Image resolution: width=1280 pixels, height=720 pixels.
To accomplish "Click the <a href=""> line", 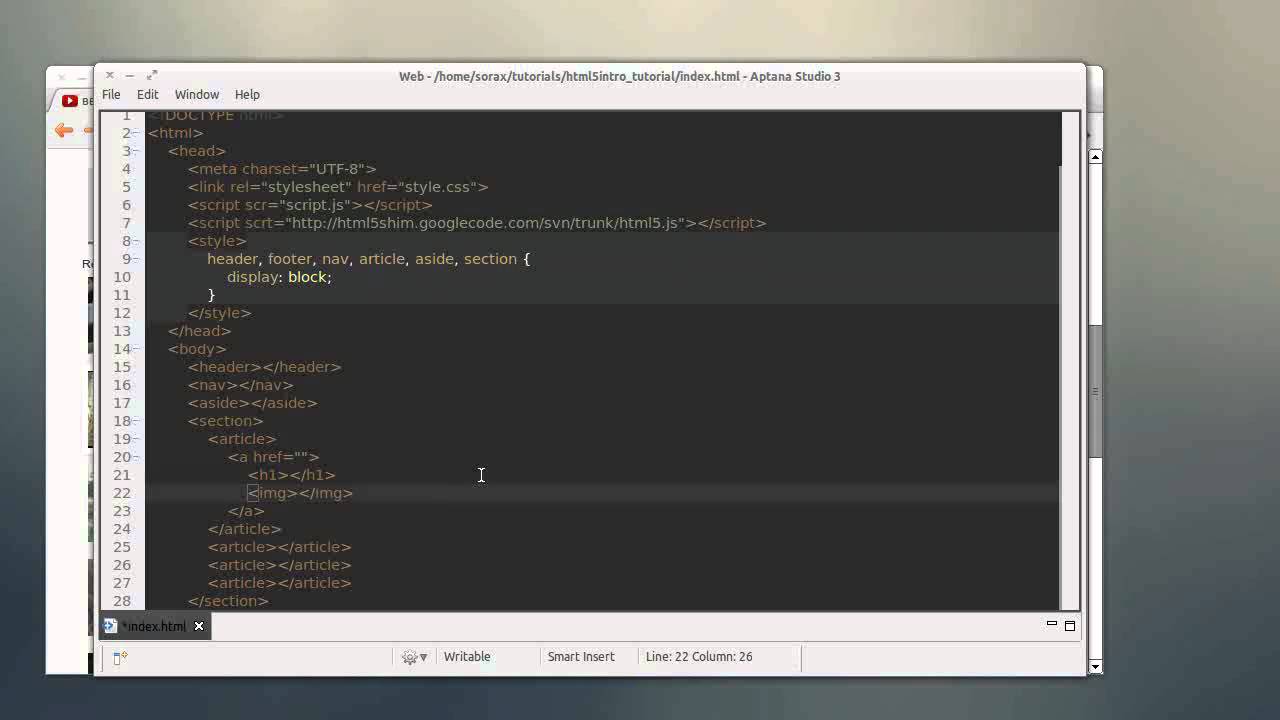I will click(274, 457).
